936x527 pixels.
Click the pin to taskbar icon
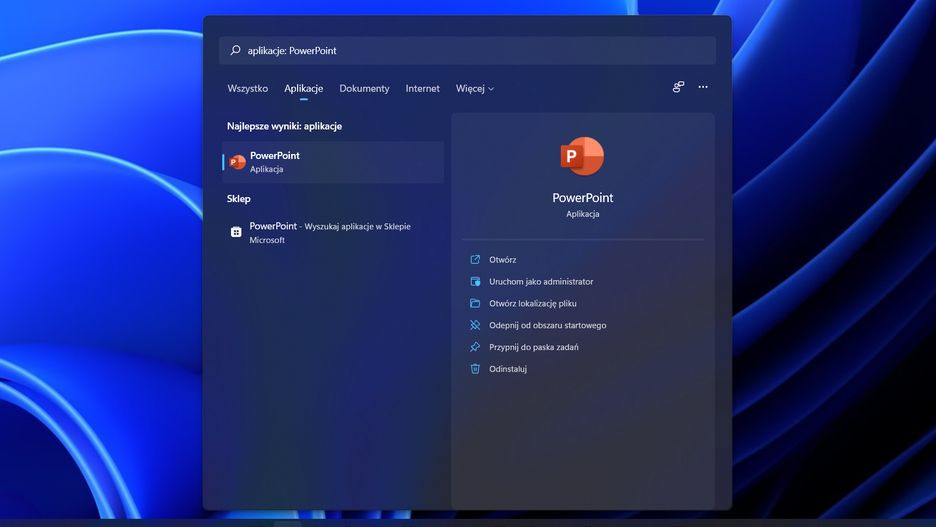coord(475,347)
